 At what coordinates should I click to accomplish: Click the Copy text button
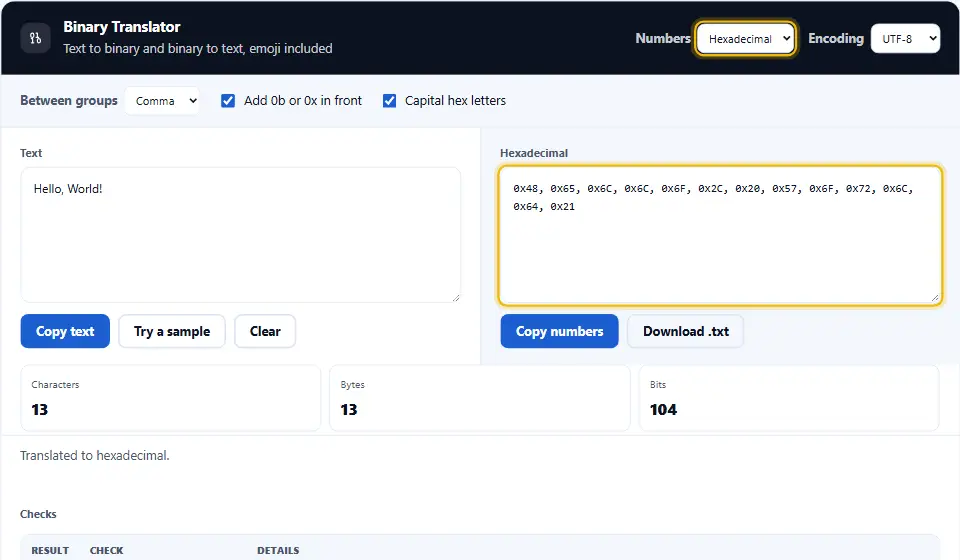65,331
